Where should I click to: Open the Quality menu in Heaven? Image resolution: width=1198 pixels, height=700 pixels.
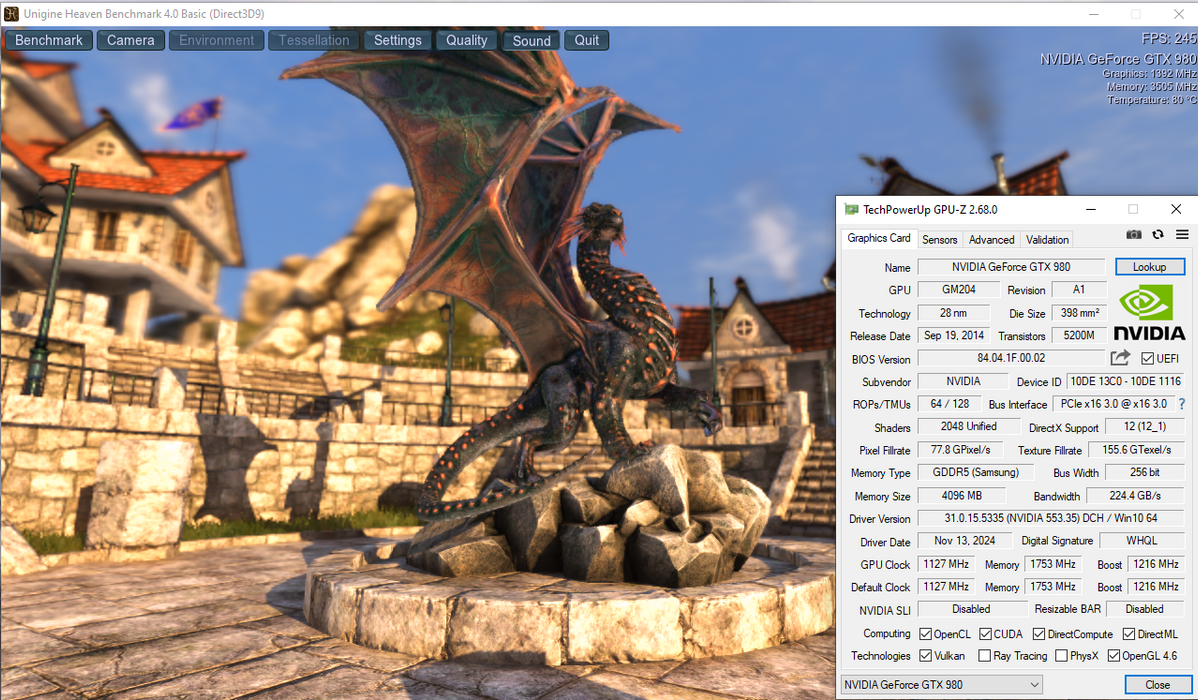466,40
